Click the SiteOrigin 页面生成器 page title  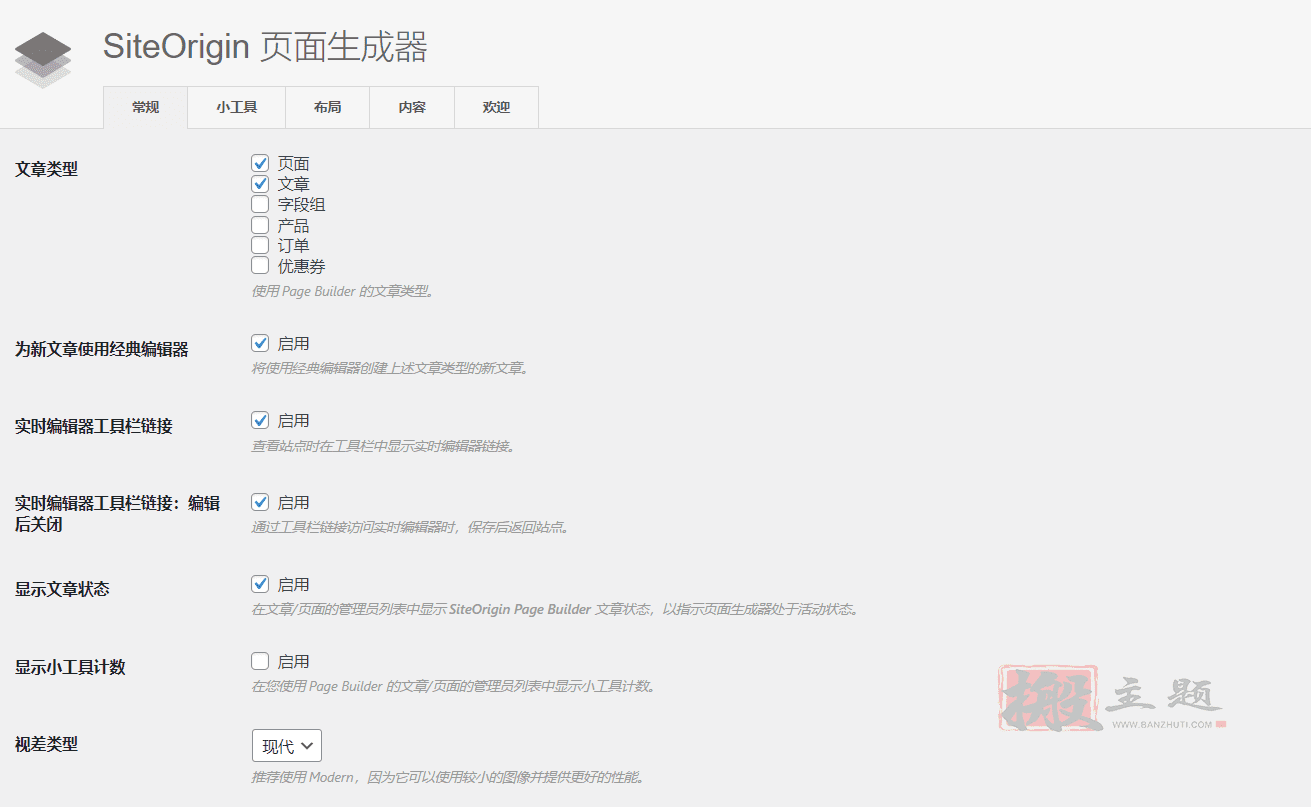265,47
